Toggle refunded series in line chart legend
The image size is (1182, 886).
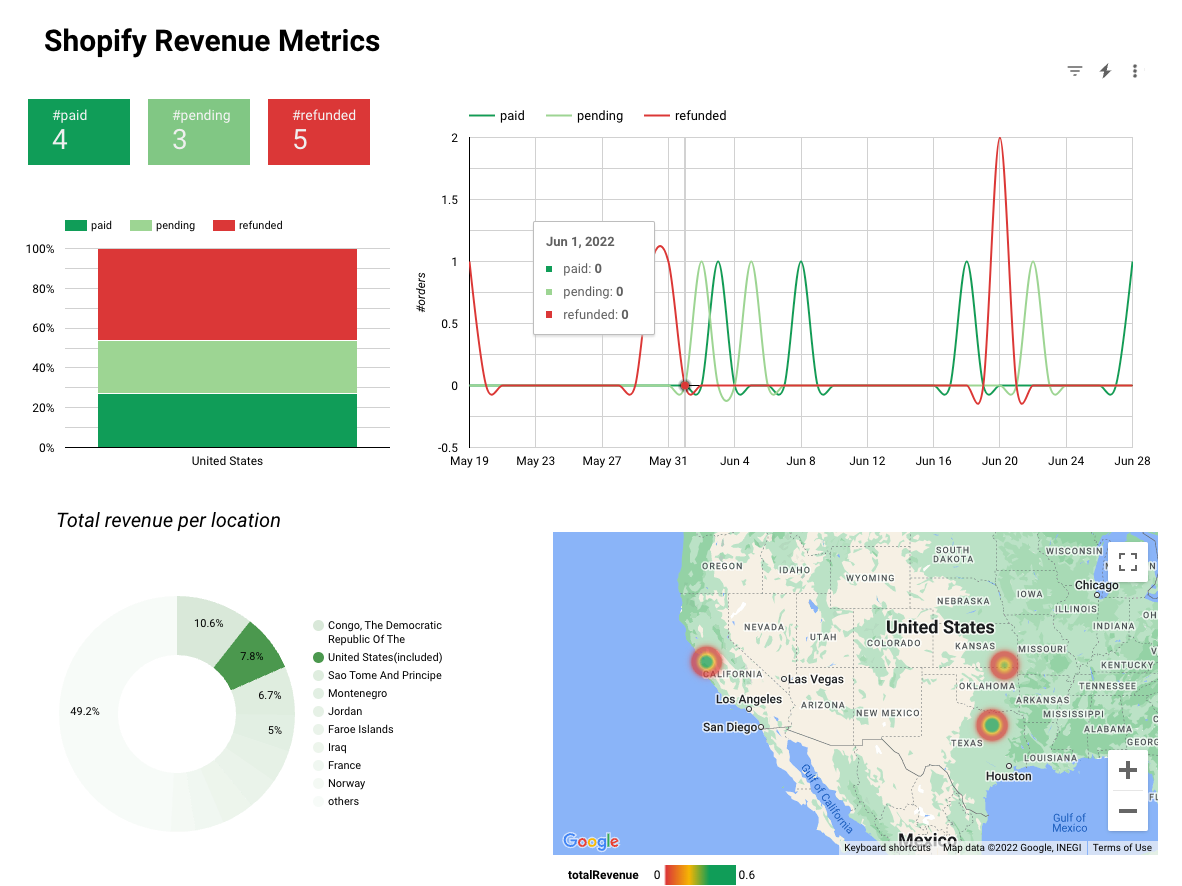click(x=685, y=115)
